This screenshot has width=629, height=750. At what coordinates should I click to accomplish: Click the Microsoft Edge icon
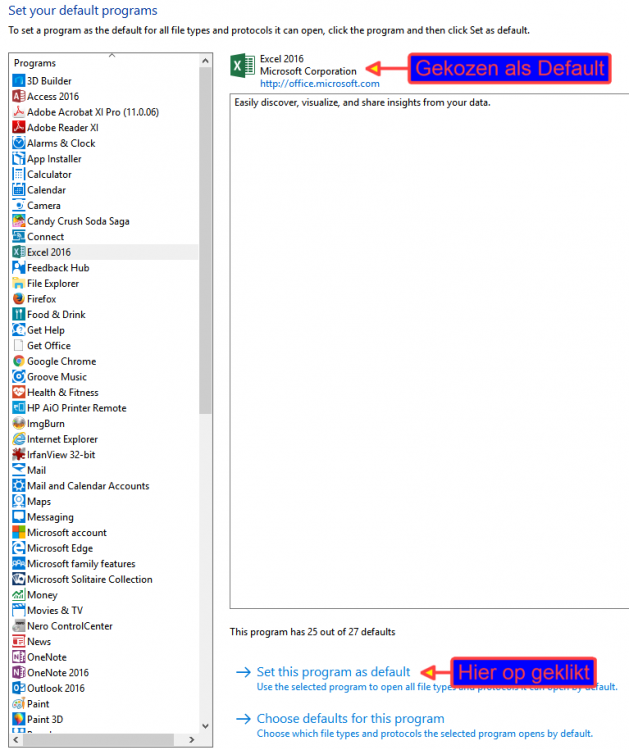19,548
